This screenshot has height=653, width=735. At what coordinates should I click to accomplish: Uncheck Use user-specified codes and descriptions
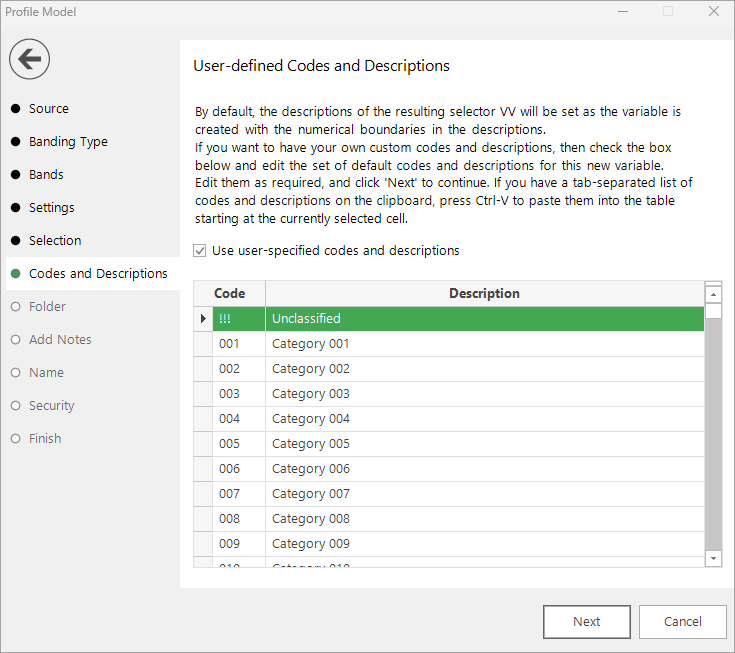pos(200,251)
